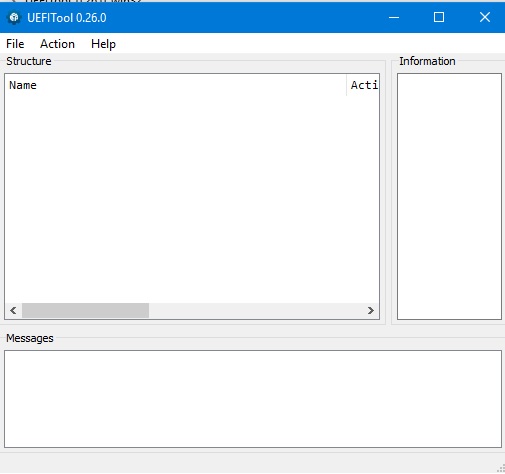This screenshot has width=505, height=474.
Task: Click inside the Messages list area
Action: coord(253,399)
